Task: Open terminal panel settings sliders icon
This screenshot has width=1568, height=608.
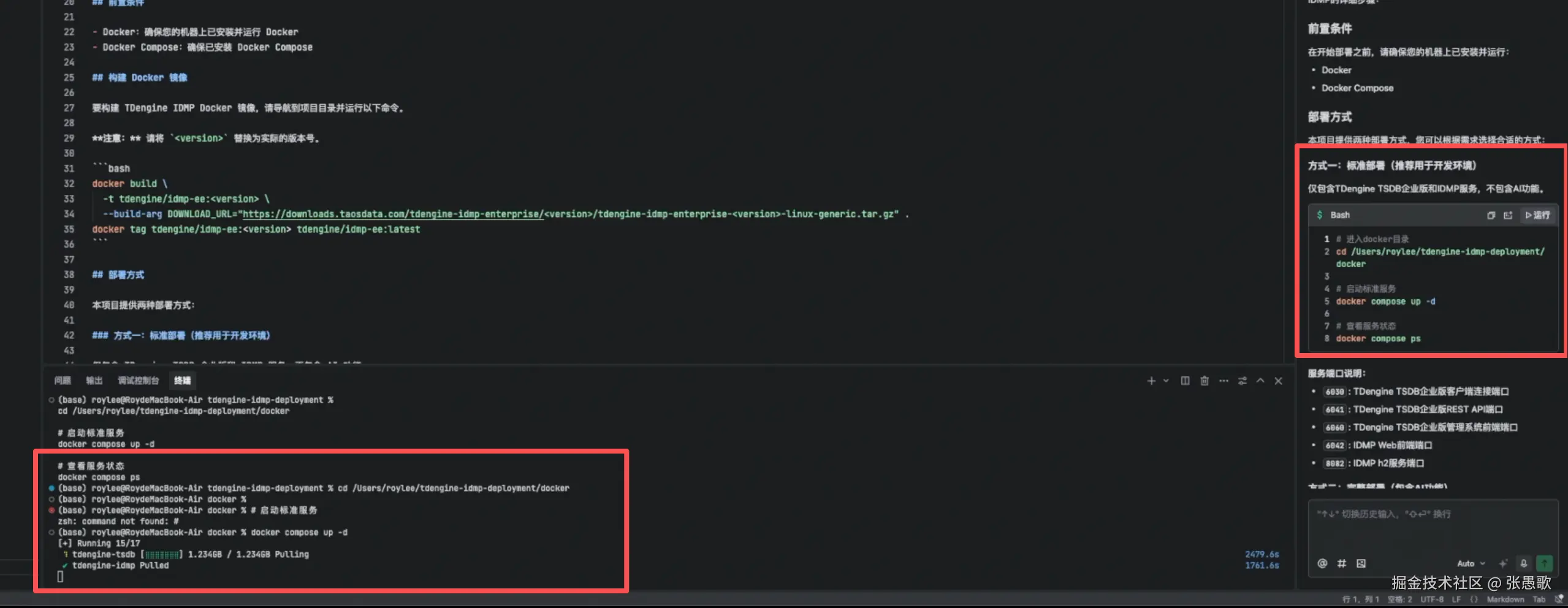Action: tap(1242, 381)
